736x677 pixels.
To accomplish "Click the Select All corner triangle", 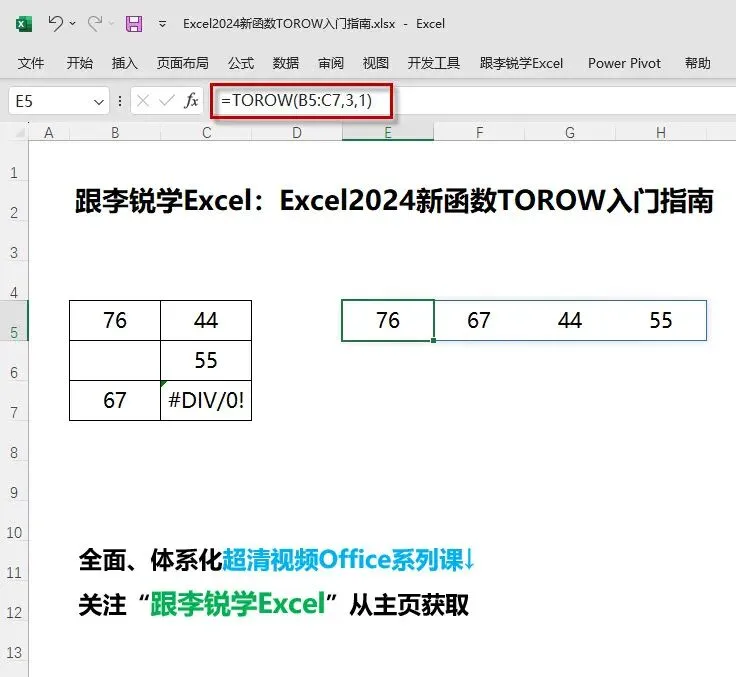I will pos(19,133).
